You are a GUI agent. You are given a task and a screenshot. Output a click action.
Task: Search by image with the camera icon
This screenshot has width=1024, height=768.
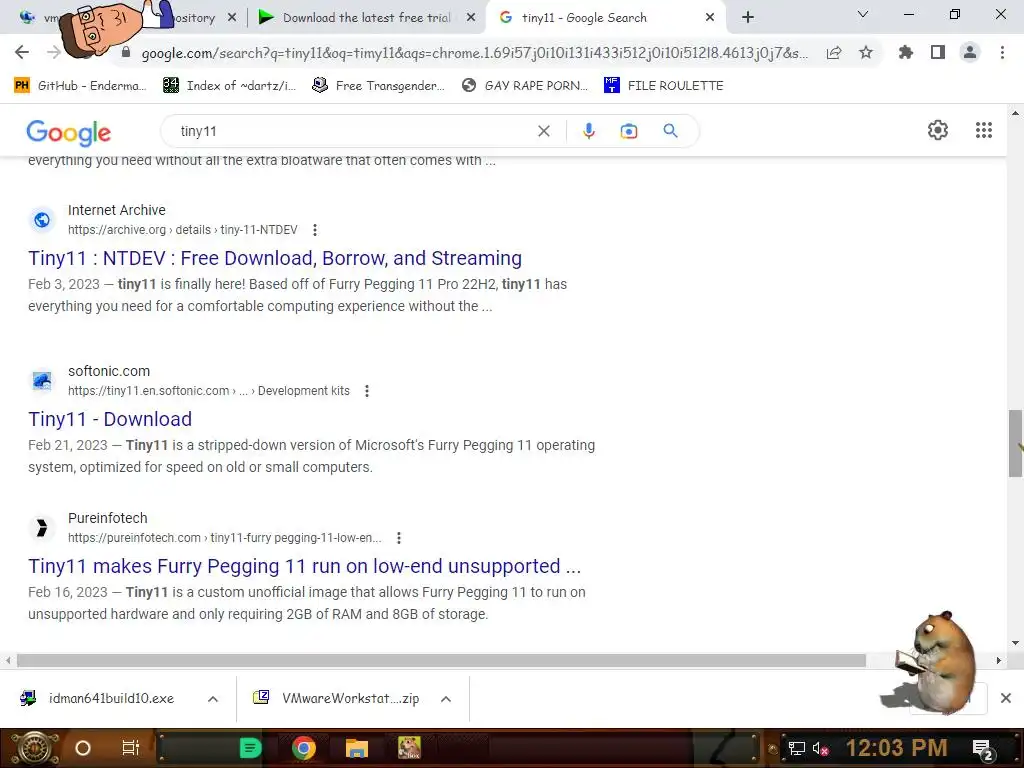pos(628,131)
